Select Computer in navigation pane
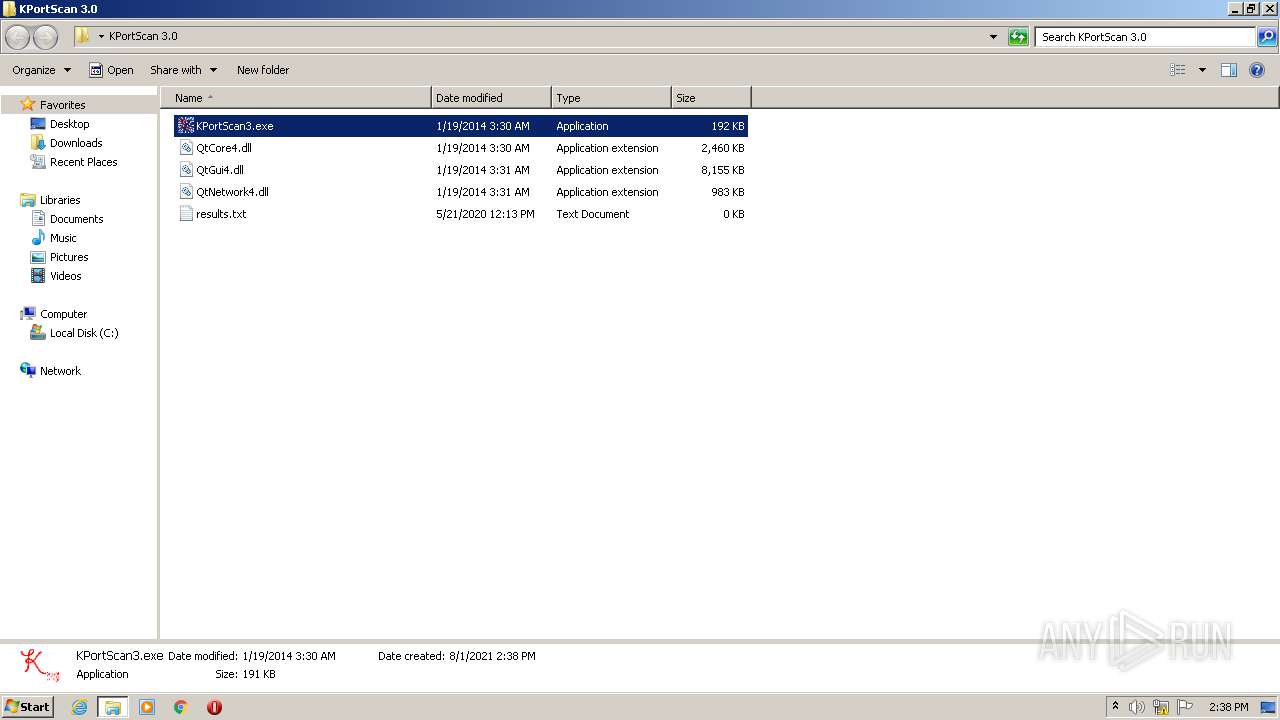Viewport: 1280px width, 720px height. click(x=63, y=314)
